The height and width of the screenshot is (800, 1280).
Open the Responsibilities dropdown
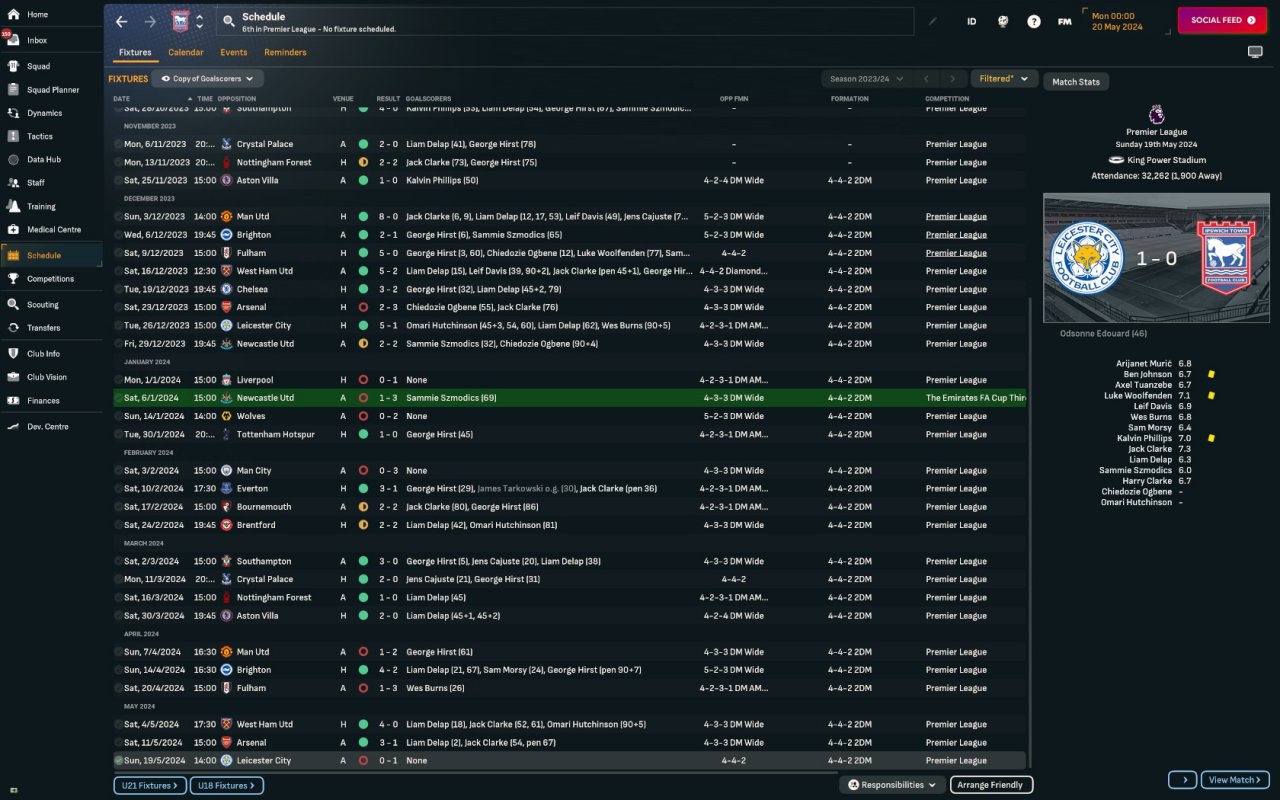click(x=892, y=785)
